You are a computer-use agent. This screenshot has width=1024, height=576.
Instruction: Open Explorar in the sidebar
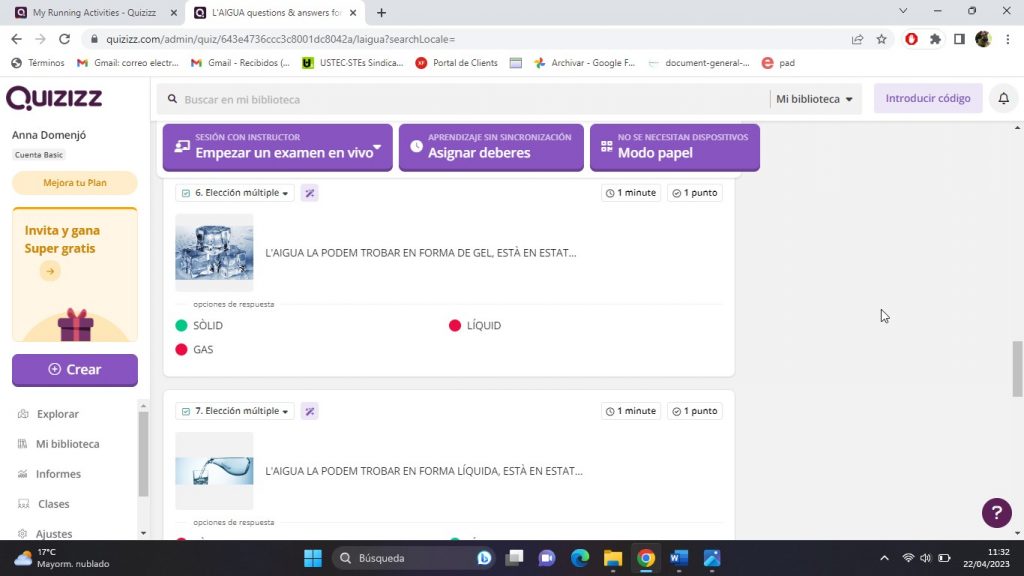[x=57, y=414]
